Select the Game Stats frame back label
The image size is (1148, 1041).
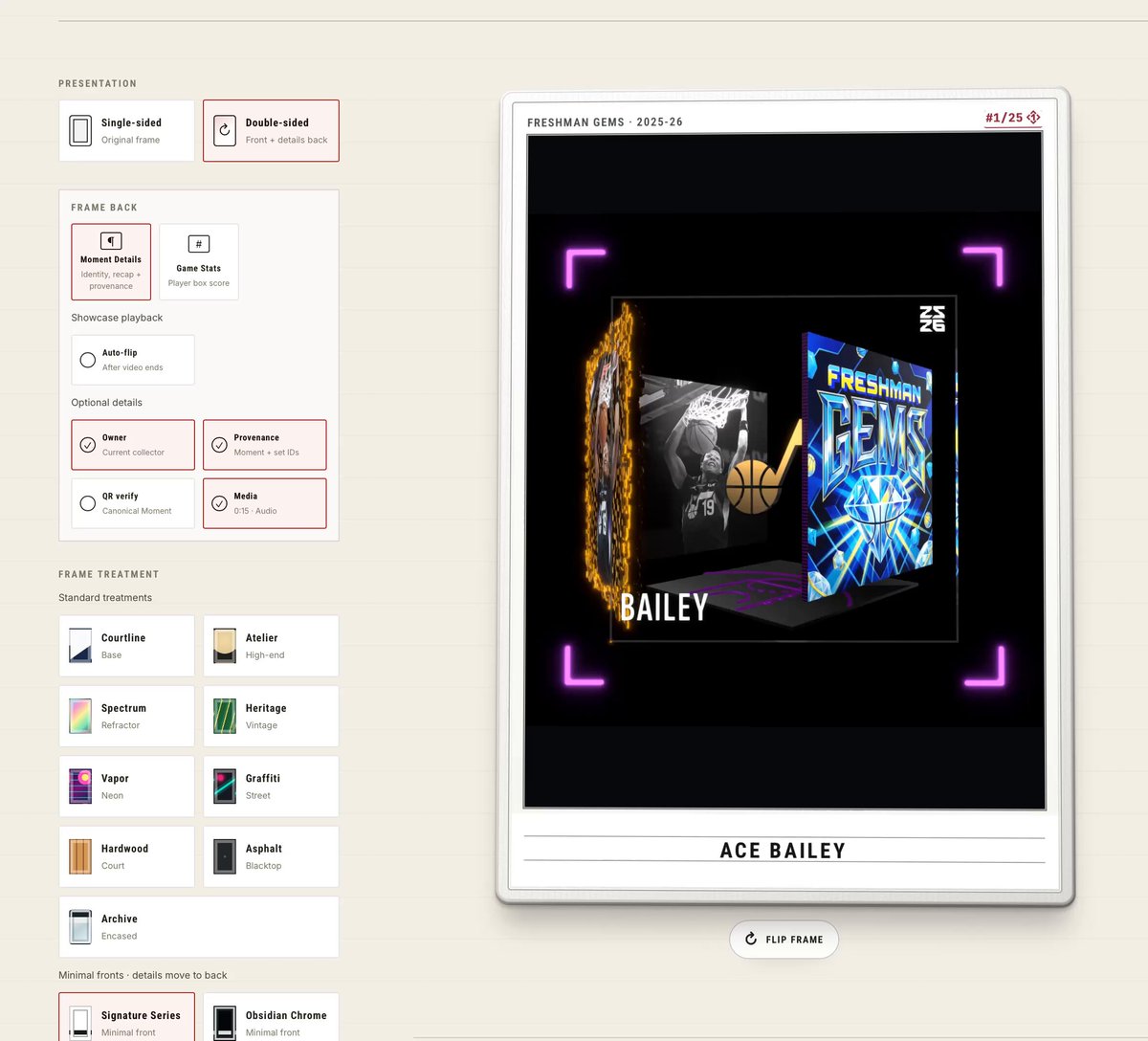(199, 269)
